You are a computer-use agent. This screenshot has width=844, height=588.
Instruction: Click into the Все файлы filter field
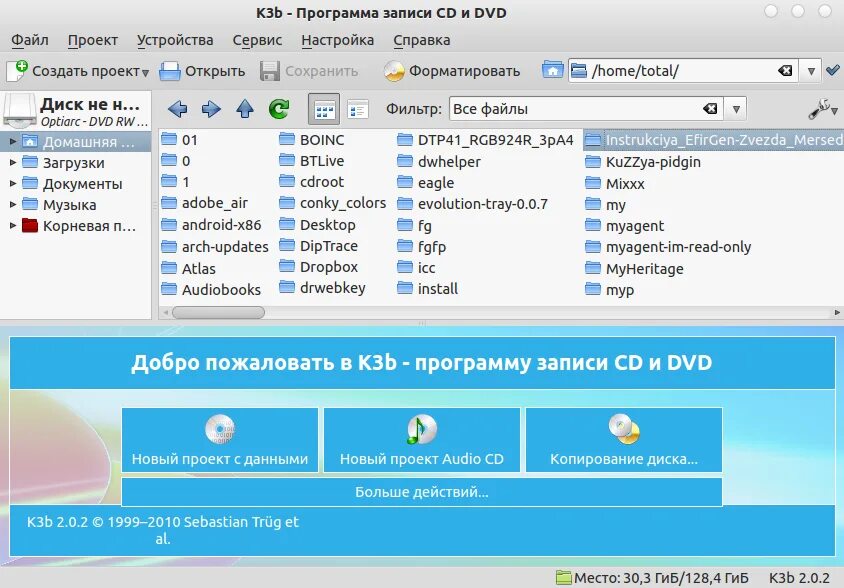tap(587, 109)
